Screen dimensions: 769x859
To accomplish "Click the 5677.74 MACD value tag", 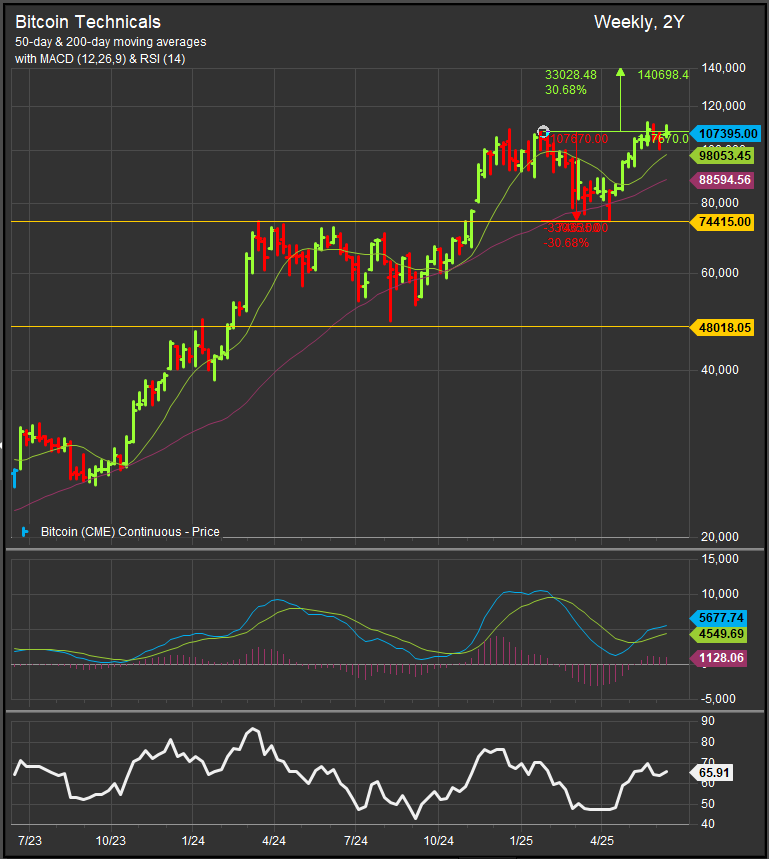I will 719,618.
